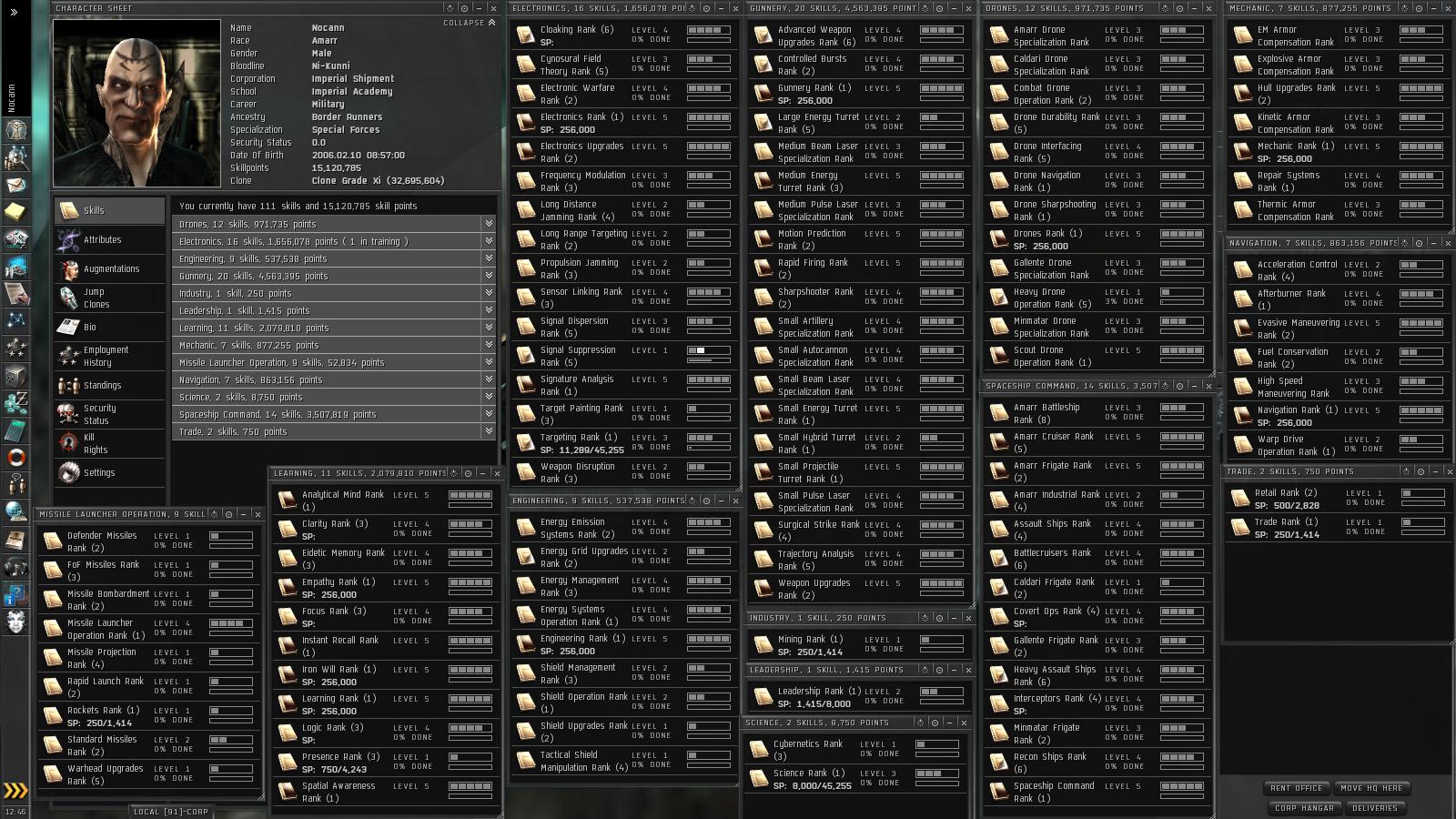Open the Employment History tab
This screenshot has width=1456, height=819.
109,356
